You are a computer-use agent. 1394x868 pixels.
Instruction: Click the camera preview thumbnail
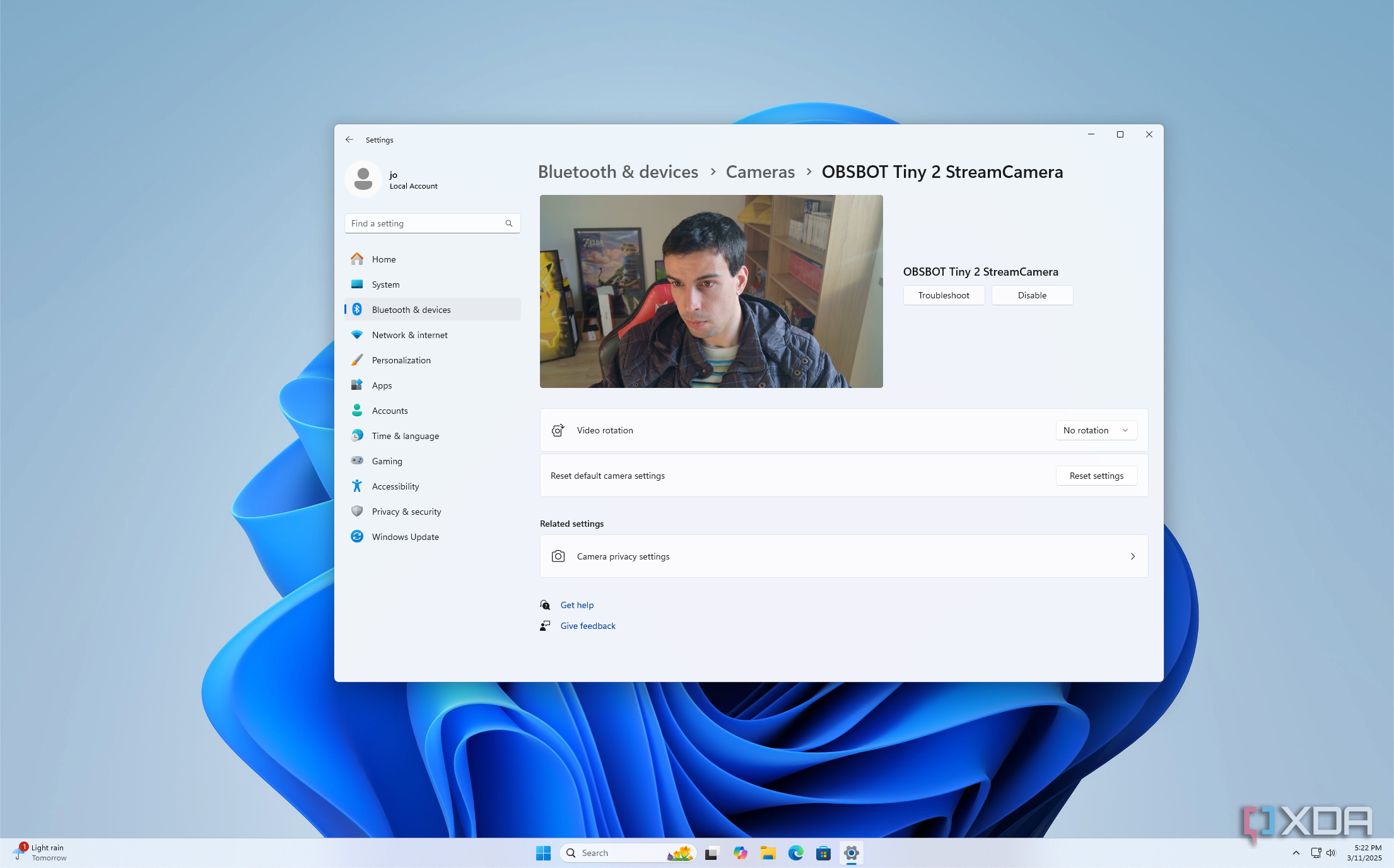(711, 291)
